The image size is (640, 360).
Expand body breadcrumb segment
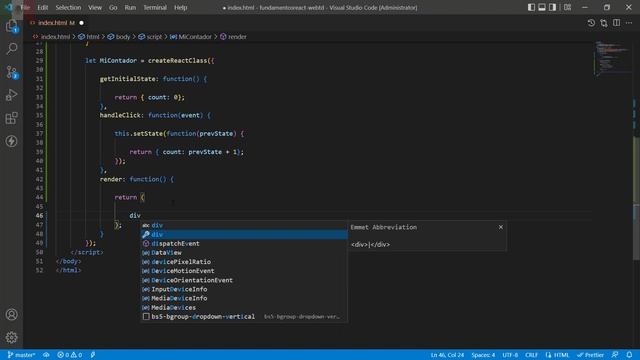point(119,37)
